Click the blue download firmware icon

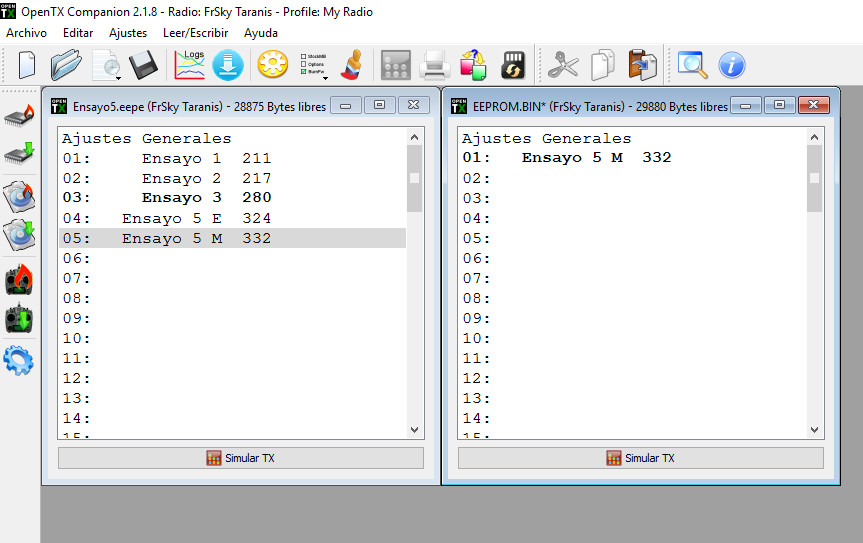click(x=228, y=66)
